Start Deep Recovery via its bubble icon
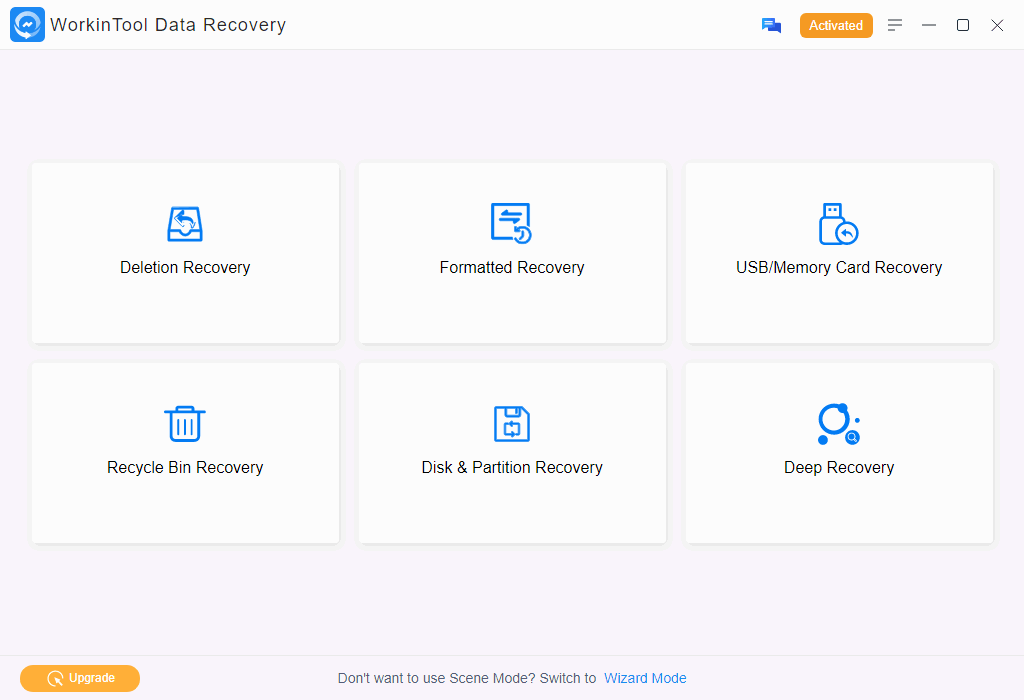 [838, 424]
